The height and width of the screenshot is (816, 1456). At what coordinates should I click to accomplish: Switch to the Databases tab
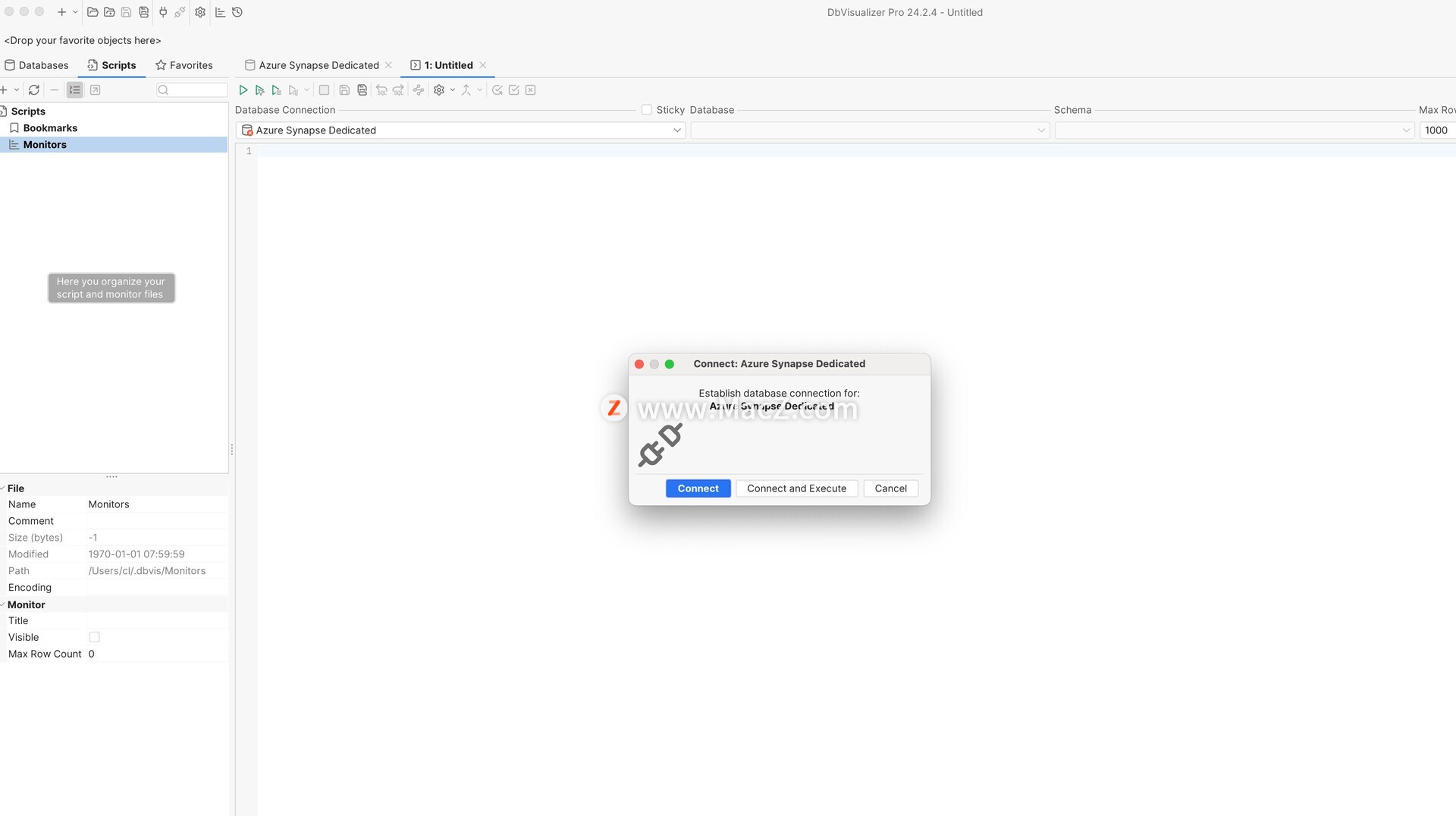pos(36,65)
